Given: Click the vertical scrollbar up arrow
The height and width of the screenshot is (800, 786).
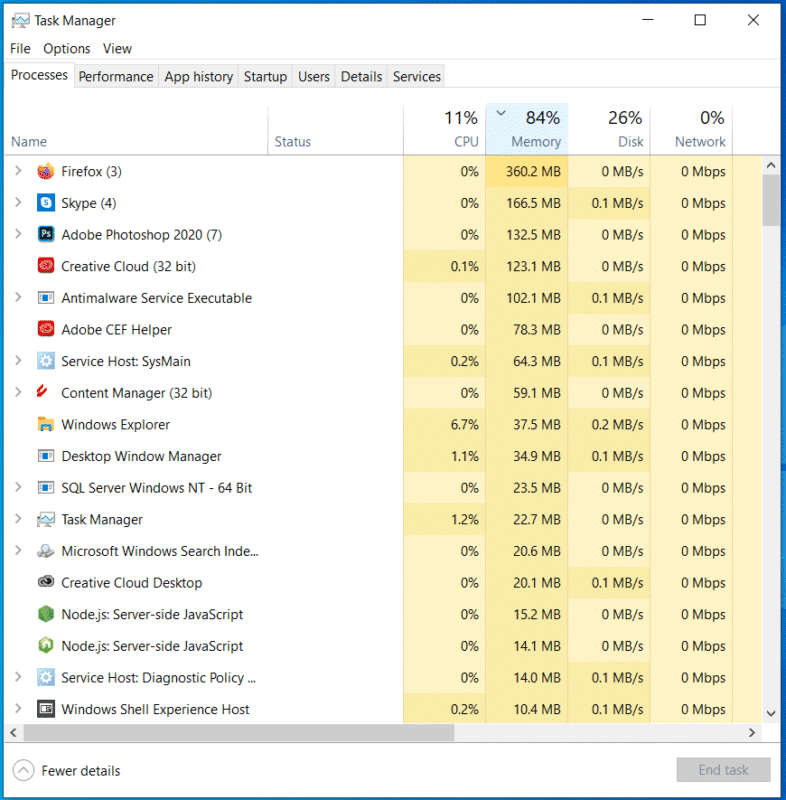Looking at the screenshot, I should (771, 165).
